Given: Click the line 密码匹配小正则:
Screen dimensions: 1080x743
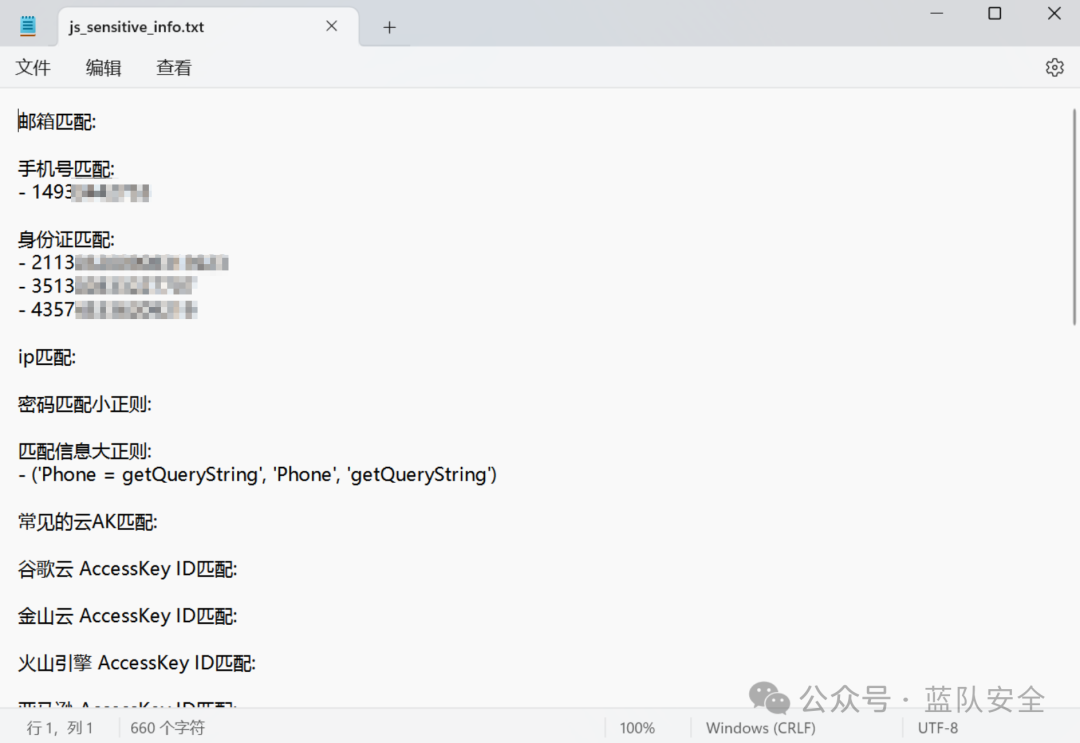Looking at the screenshot, I should [85, 404].
